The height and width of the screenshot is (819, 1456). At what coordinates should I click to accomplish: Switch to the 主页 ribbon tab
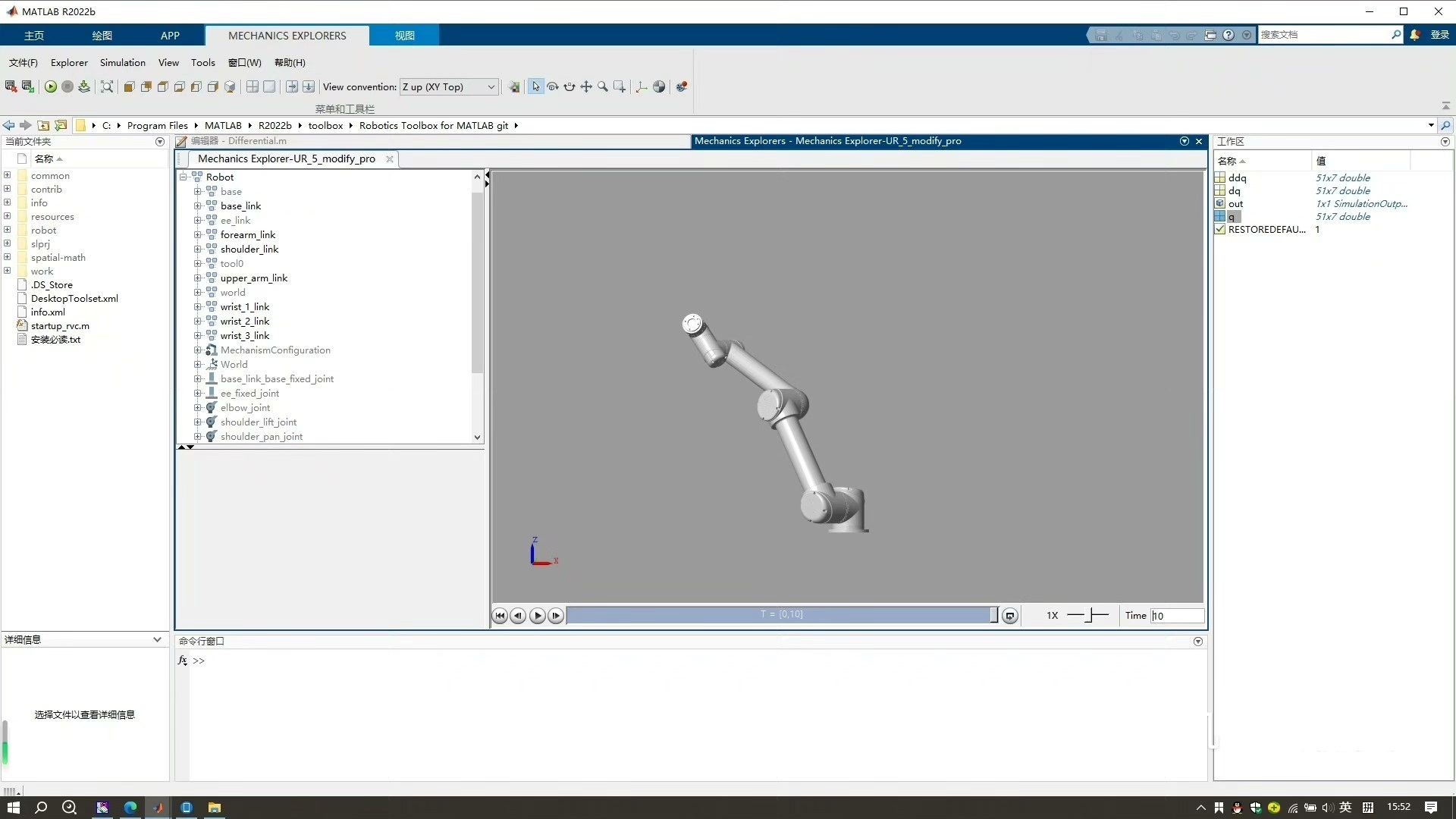(34, 36)
